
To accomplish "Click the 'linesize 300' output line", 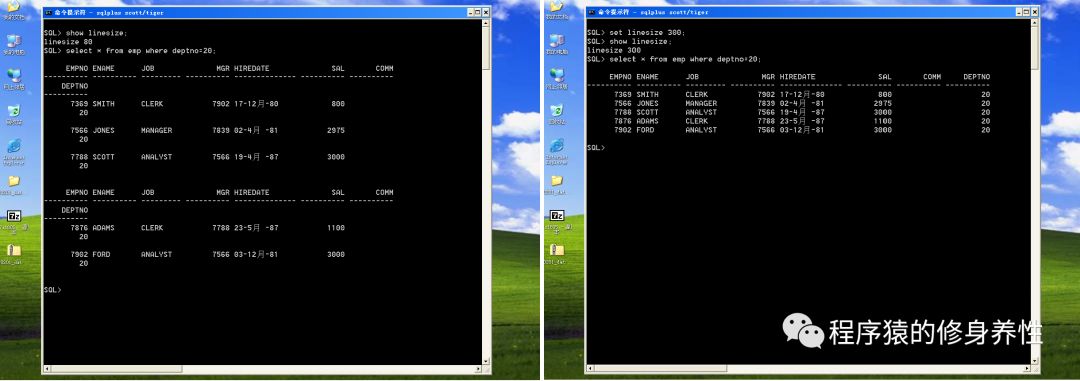I will point(614,50).
